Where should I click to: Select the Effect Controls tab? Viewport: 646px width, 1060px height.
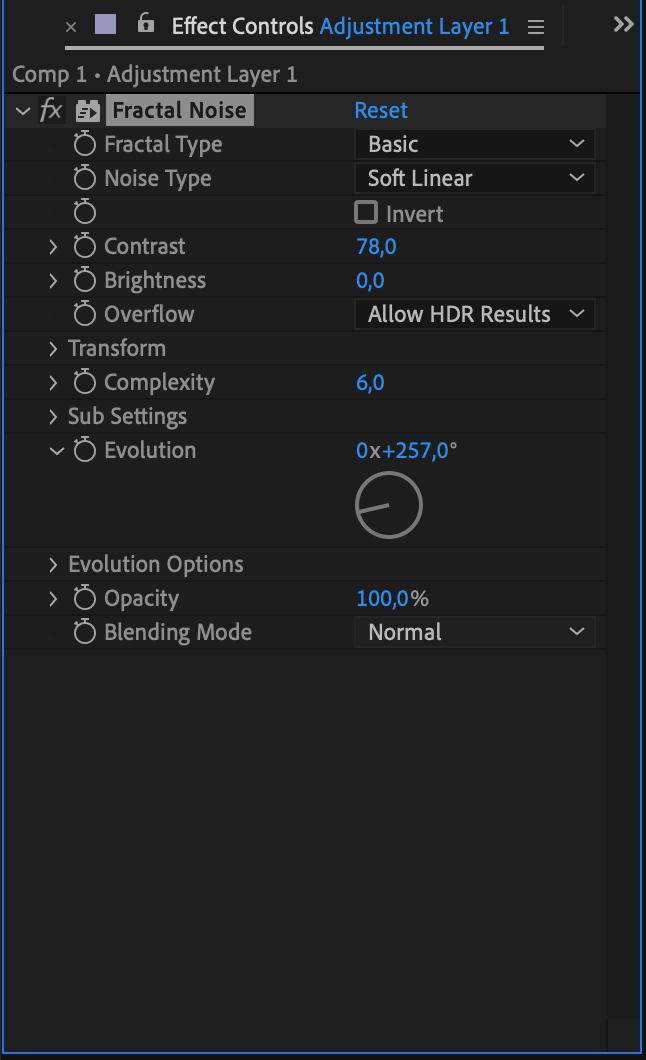(x=244, y=26)
